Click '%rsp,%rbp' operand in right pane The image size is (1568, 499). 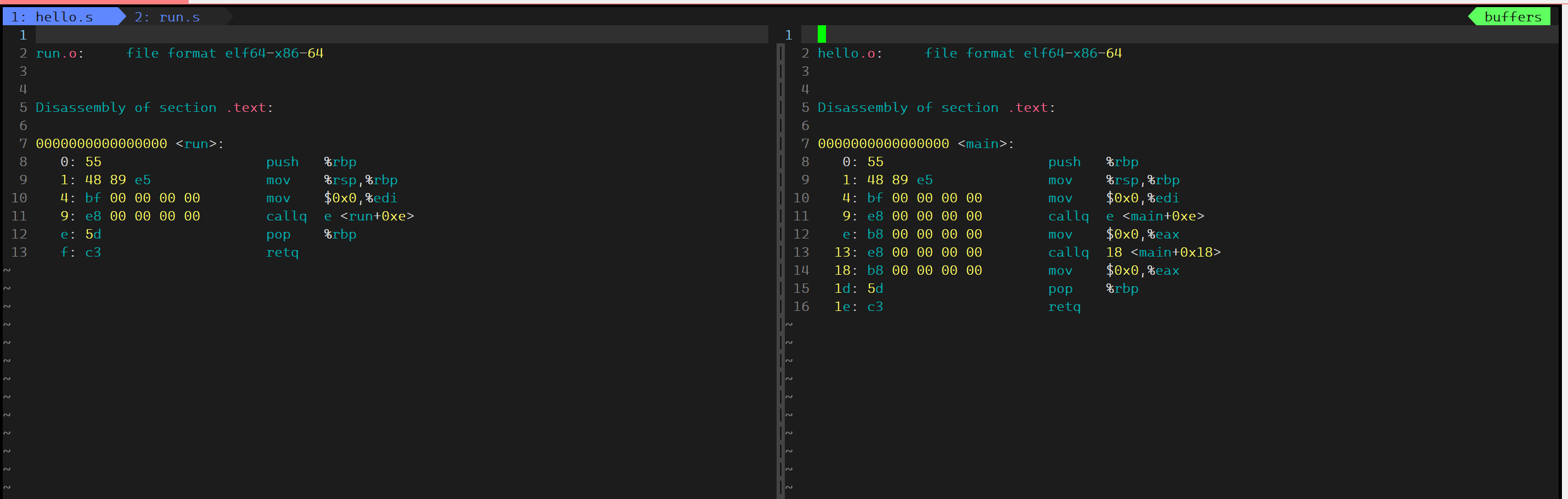pyautogui.click(x=1143, y=180)
